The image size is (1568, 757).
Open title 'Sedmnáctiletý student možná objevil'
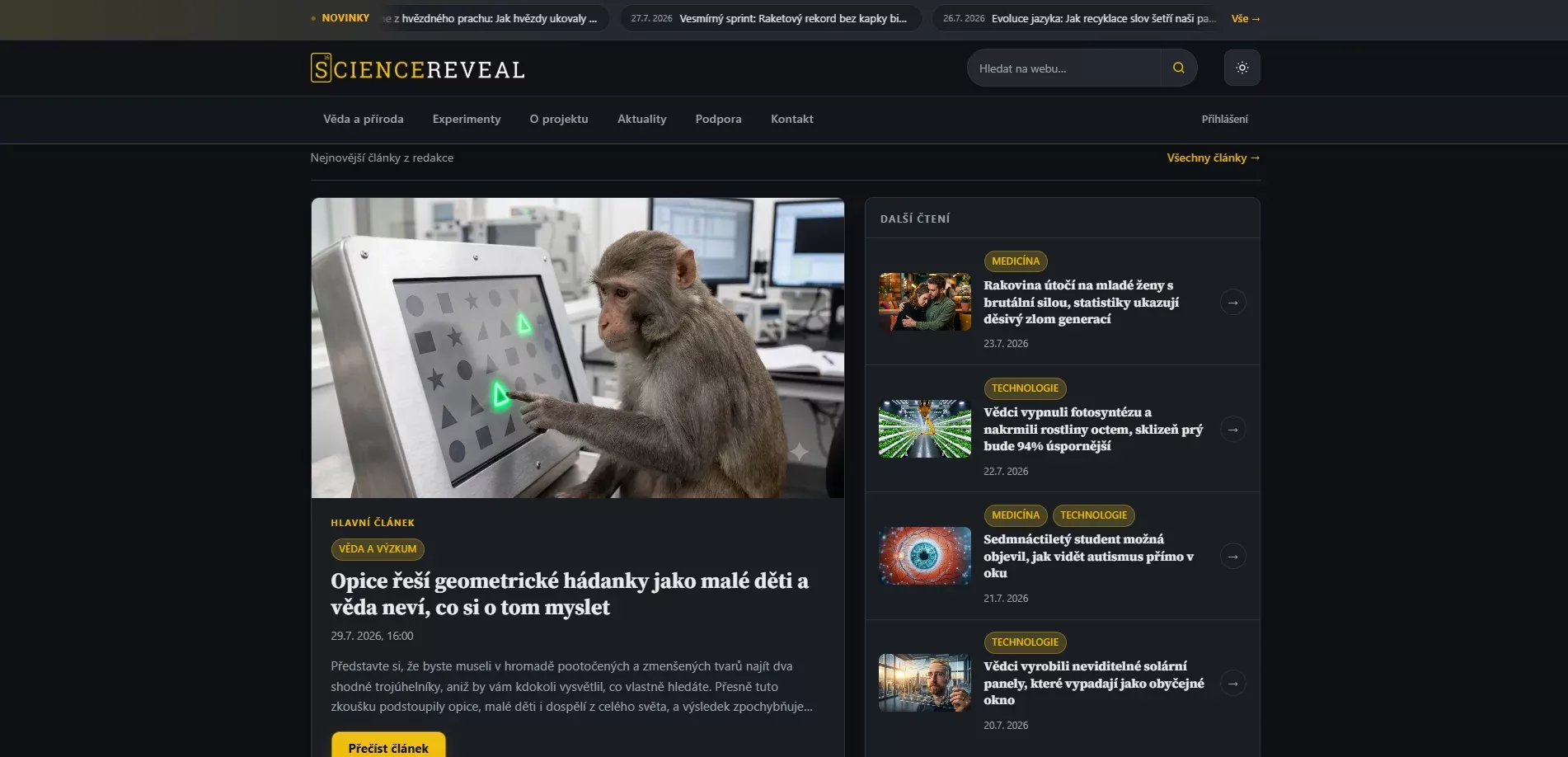[x=1088, y=557]
